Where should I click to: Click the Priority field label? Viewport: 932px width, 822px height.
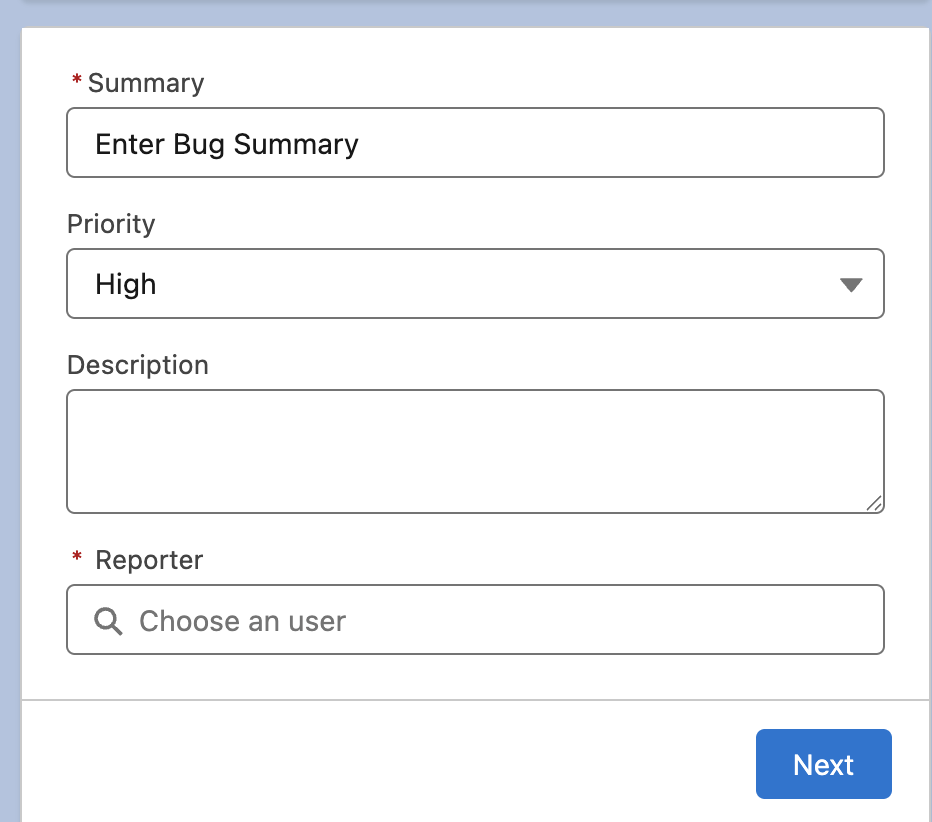click(111, 224)
